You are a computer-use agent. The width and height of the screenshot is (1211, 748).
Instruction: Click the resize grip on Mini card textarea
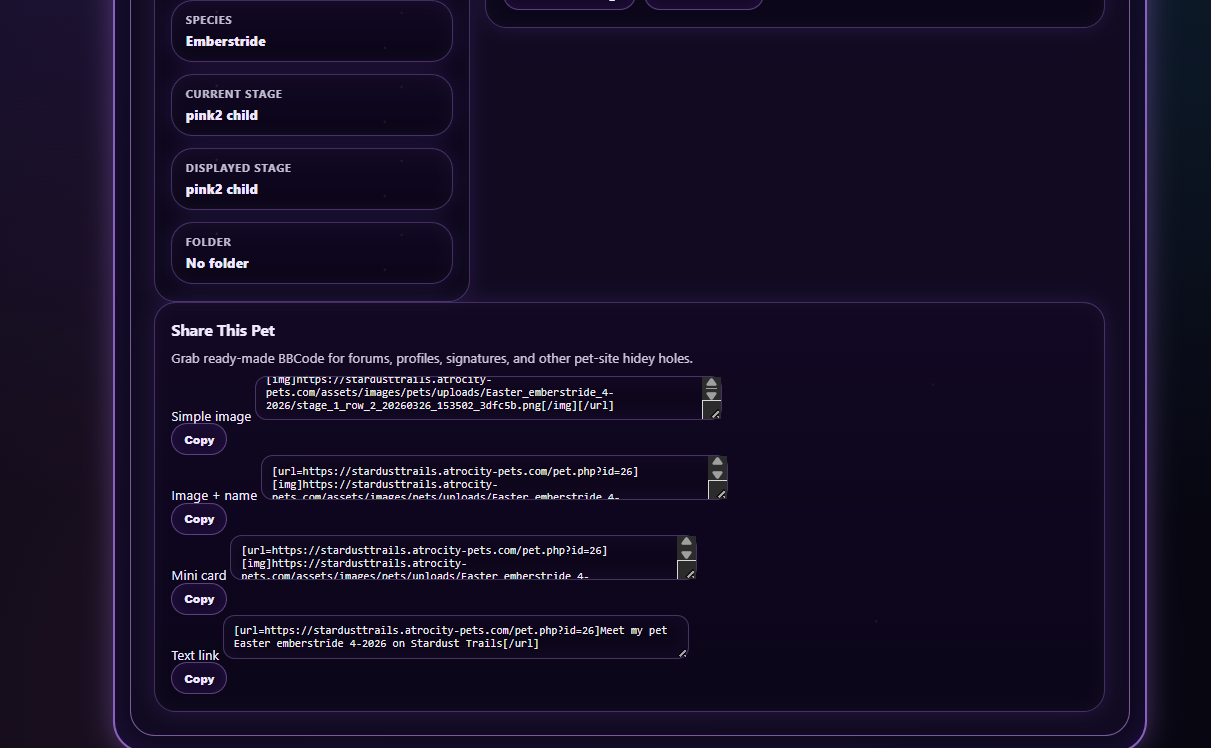688,571
